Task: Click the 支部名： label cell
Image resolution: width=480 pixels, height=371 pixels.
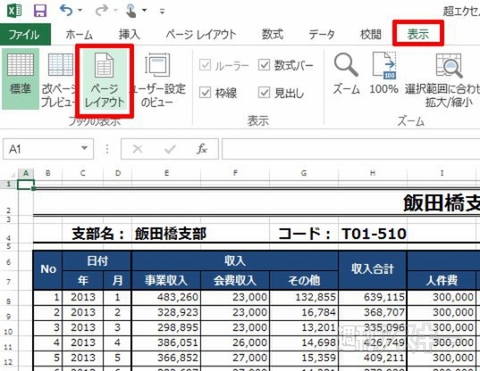Action: click(98, 234)
